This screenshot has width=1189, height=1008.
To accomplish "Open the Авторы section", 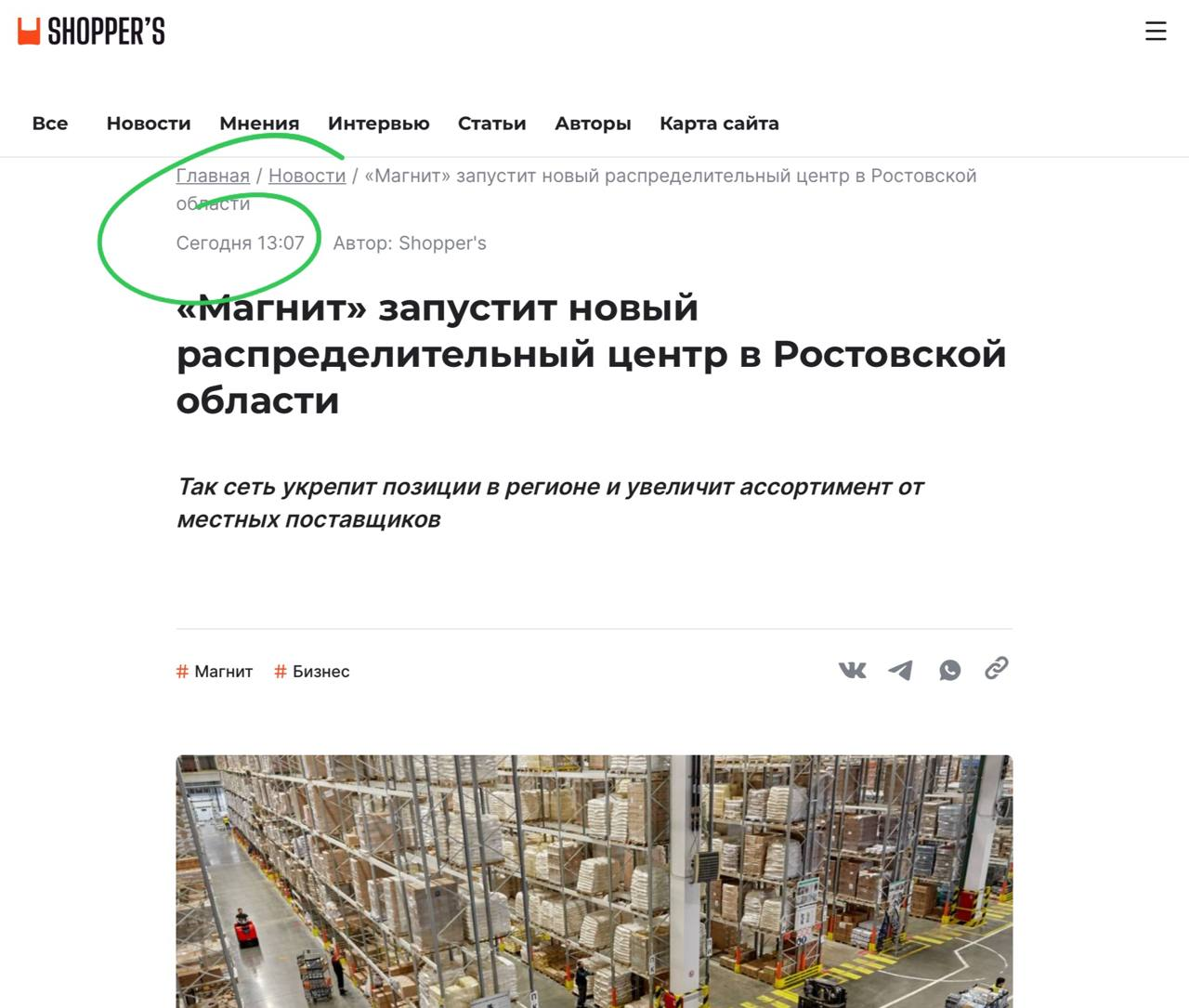I will click(593, 124).
